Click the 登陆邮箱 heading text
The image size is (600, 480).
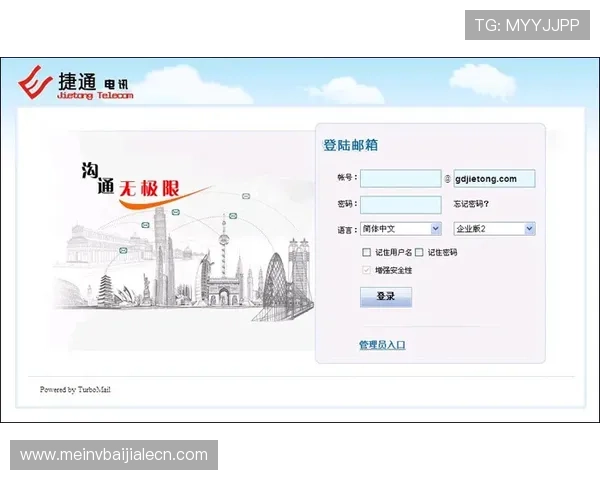pyautogui.click(x=351, y=145)
